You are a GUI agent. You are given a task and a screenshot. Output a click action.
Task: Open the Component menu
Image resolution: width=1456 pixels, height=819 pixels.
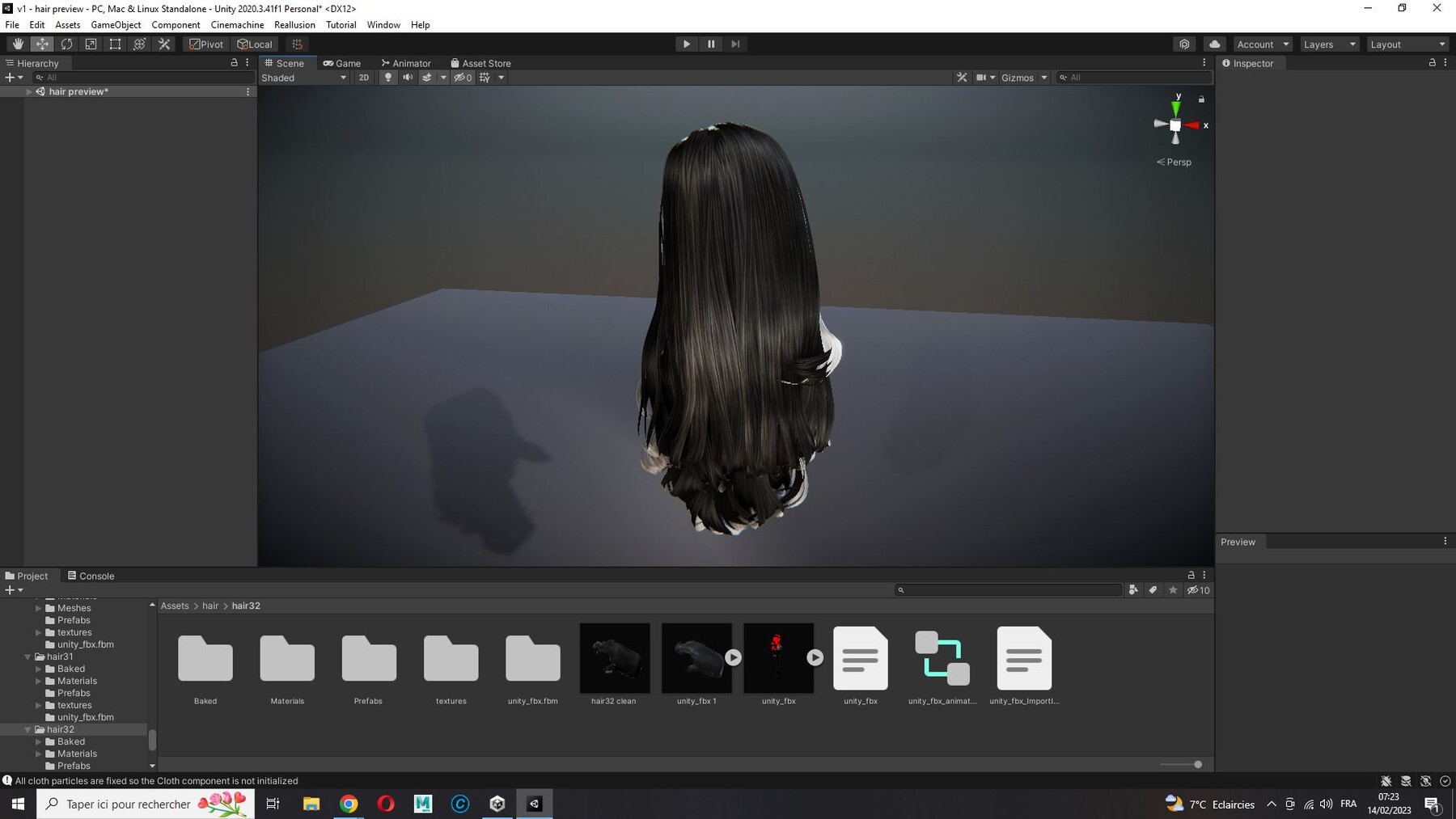tap(176, 25)
